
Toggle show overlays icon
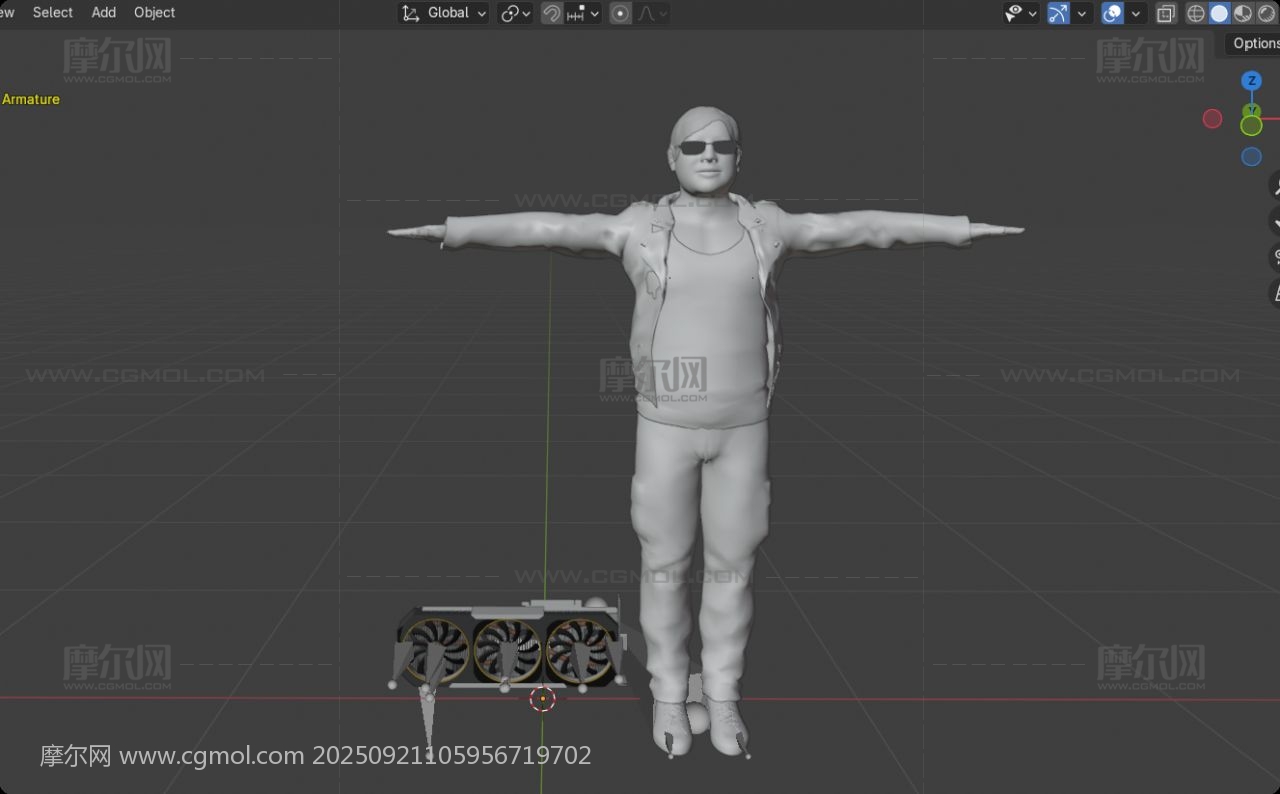click(1112, 13)
